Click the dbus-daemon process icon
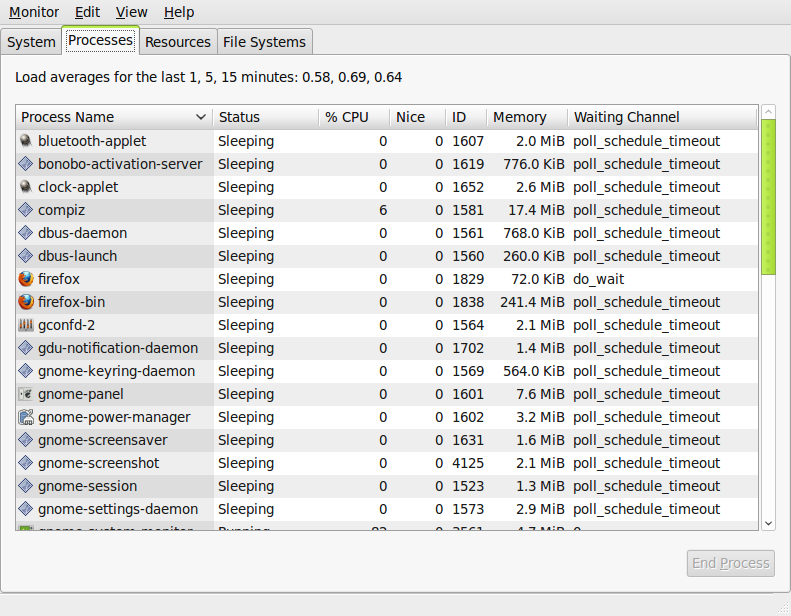Image resolution: width=791 pixels, height=616 pixels. (x=26, y=233)
